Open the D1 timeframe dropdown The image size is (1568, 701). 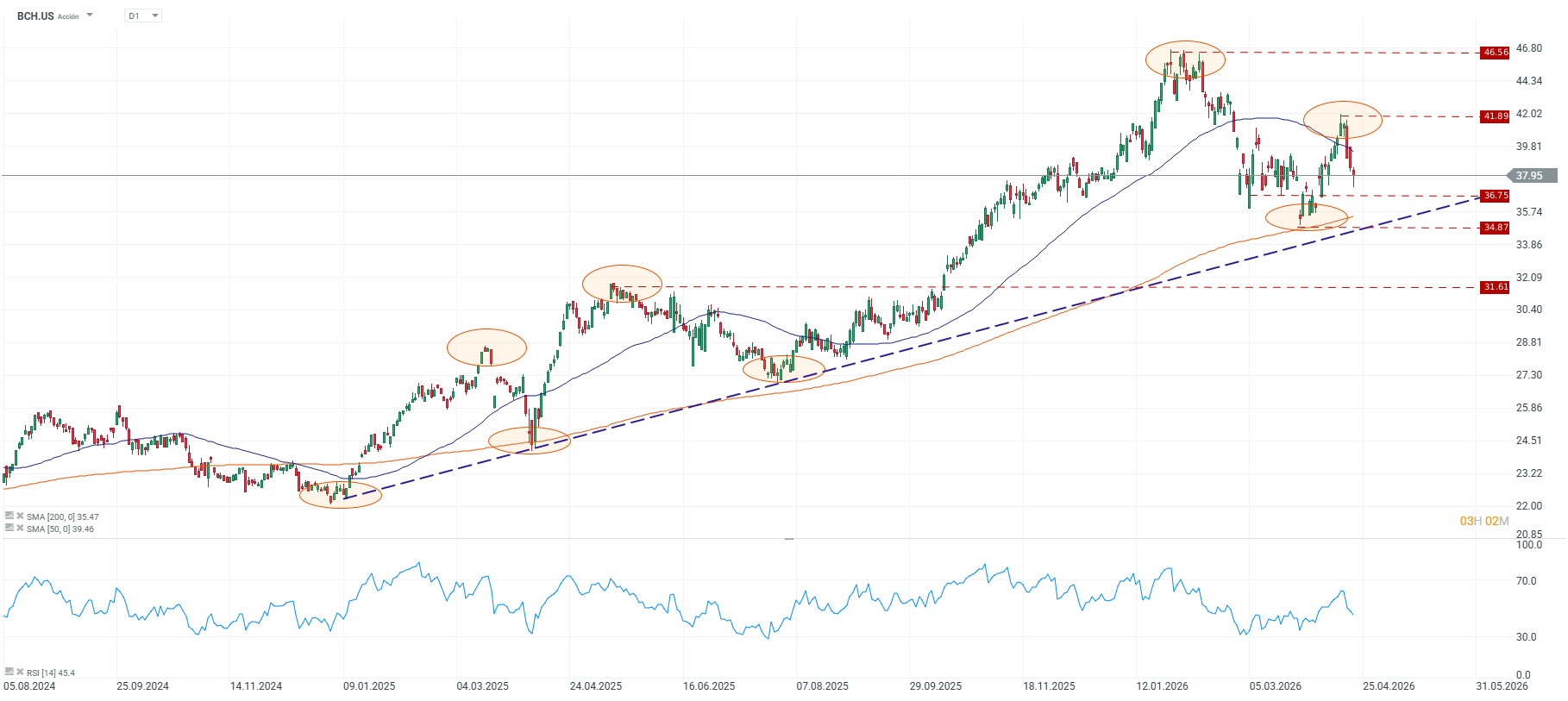[143, 16]
